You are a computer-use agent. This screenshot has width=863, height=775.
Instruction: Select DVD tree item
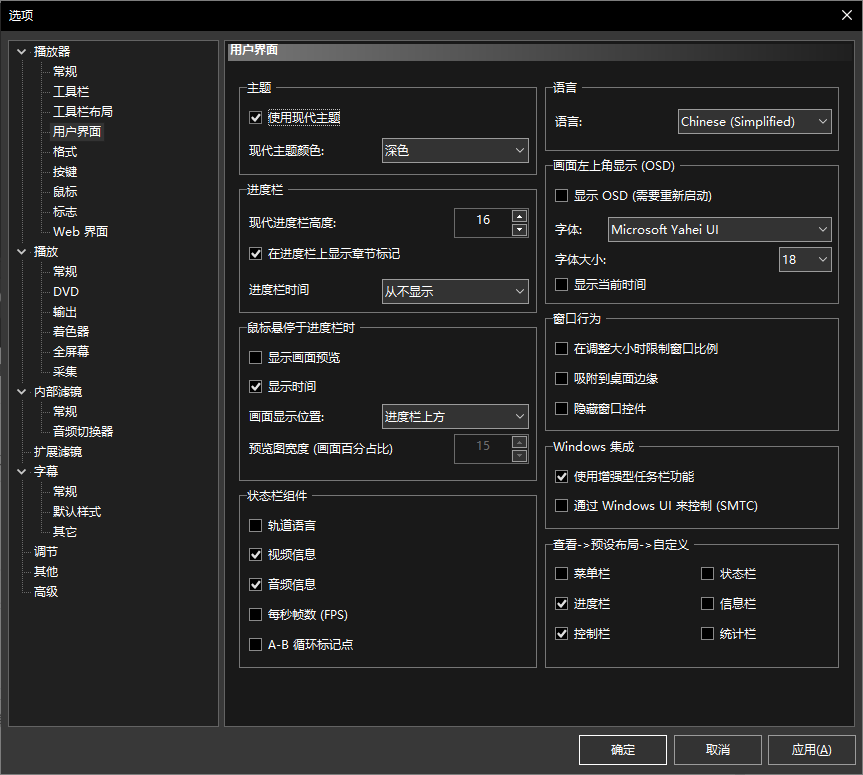pos(66,292)
